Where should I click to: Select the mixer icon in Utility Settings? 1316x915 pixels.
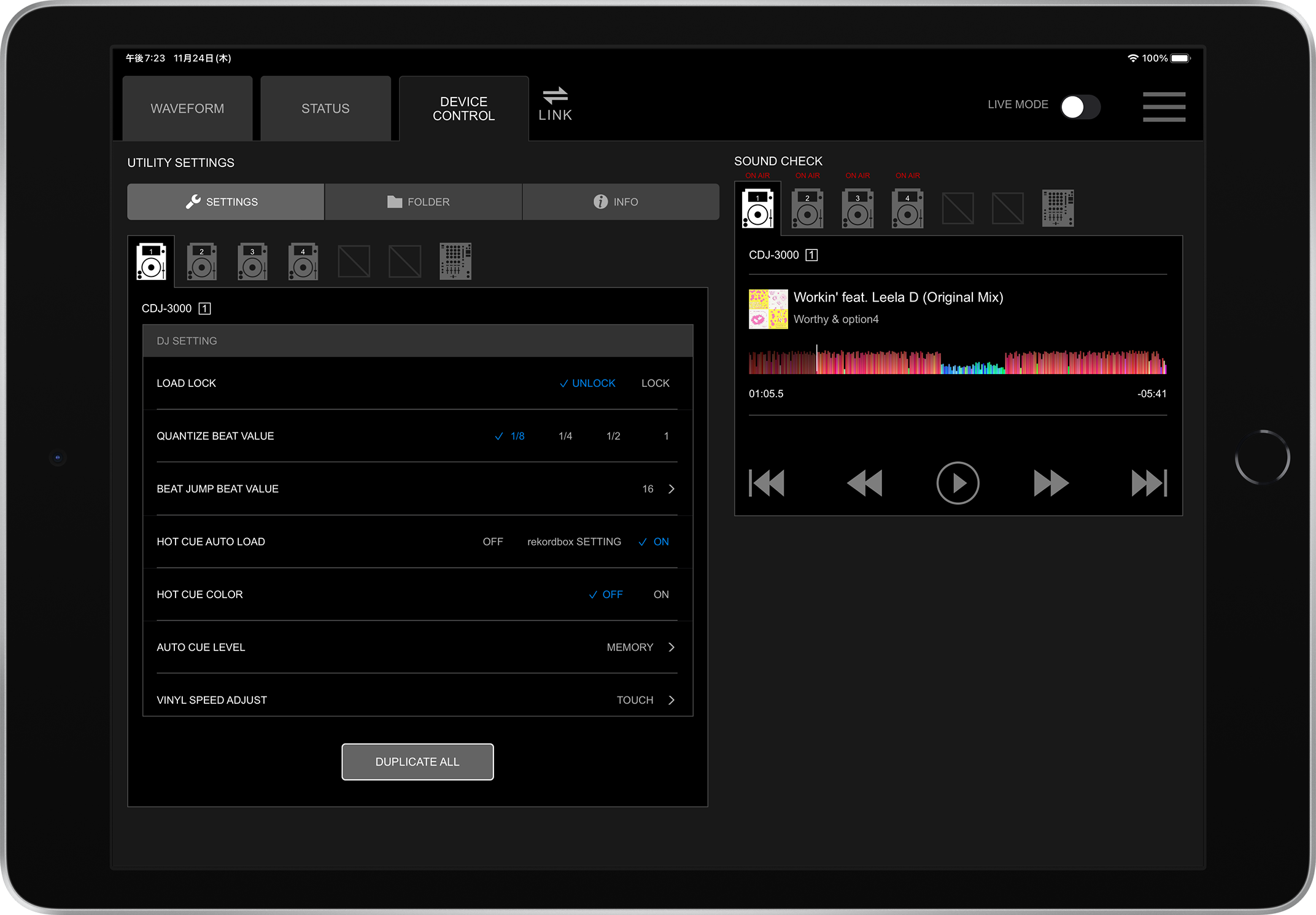(455, 262)
